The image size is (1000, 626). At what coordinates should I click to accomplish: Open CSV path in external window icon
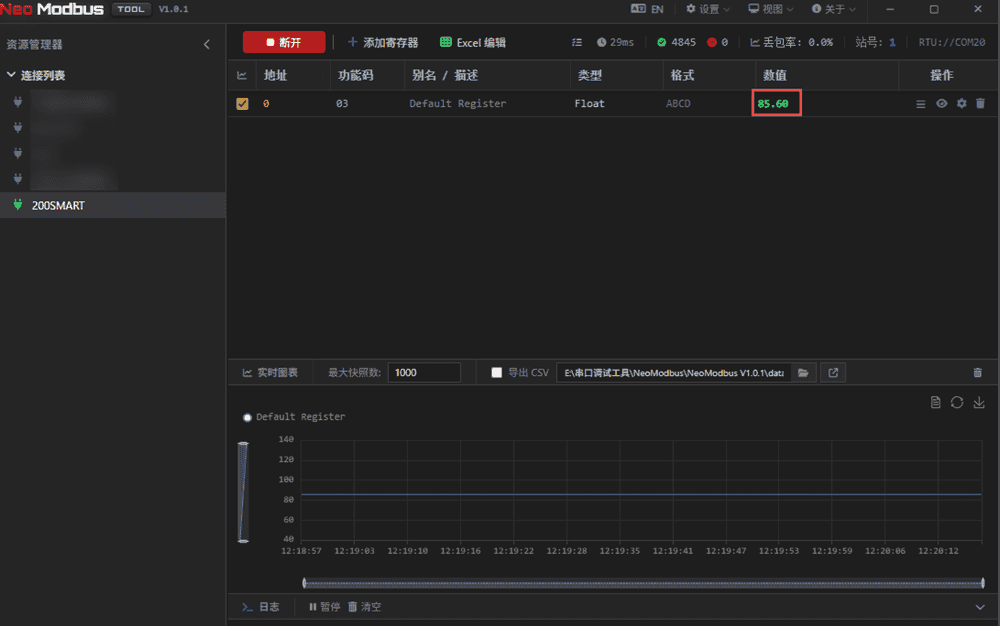[x=832, y=373]
